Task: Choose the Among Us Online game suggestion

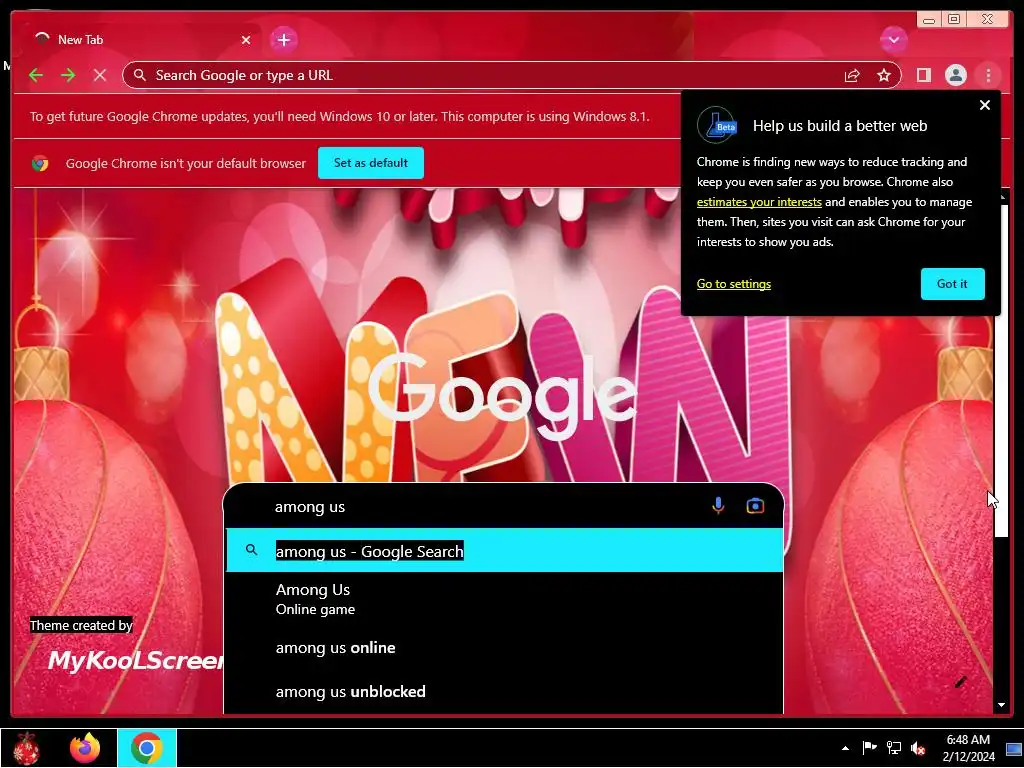Action: point(504,600)
